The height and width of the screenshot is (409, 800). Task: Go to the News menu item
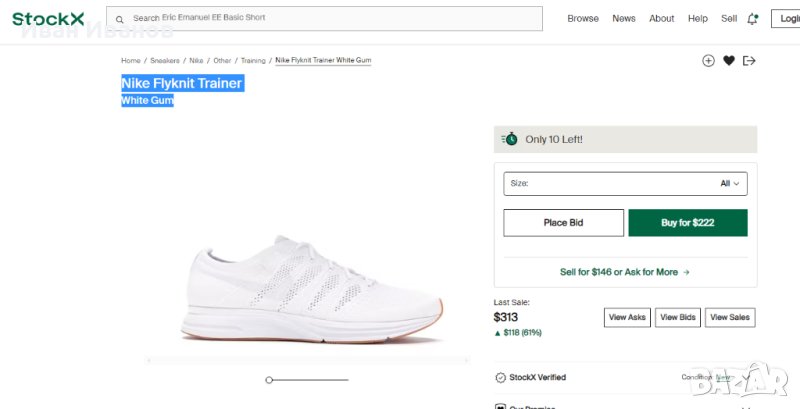coord(624,19)
